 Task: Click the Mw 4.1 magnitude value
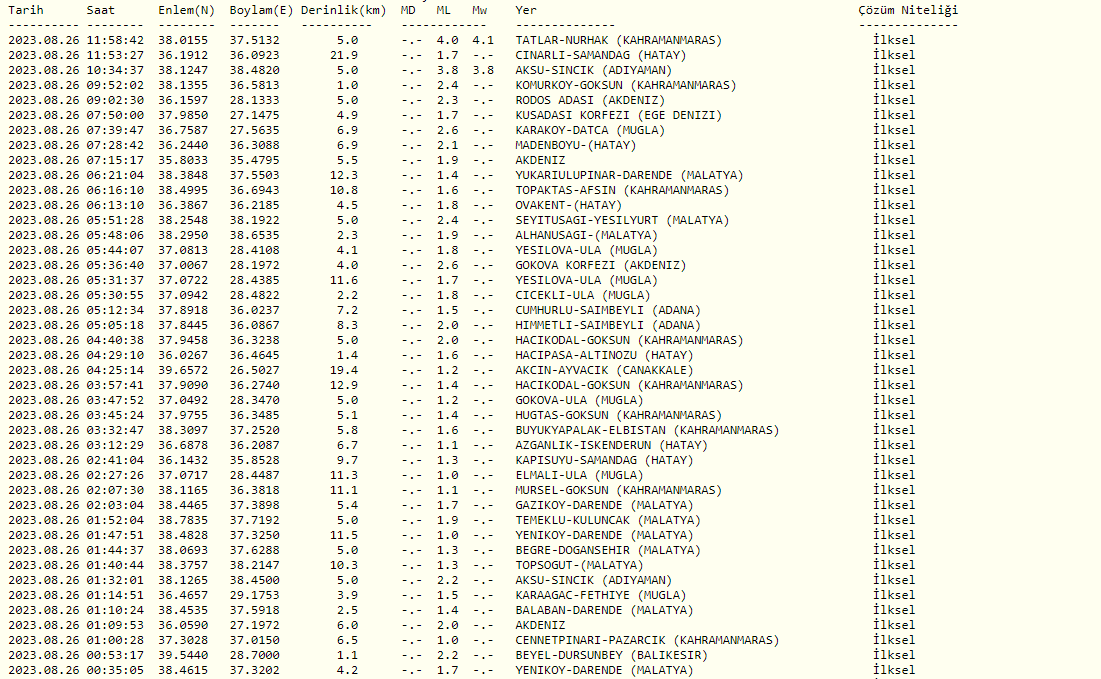click(x=483, y=40)
